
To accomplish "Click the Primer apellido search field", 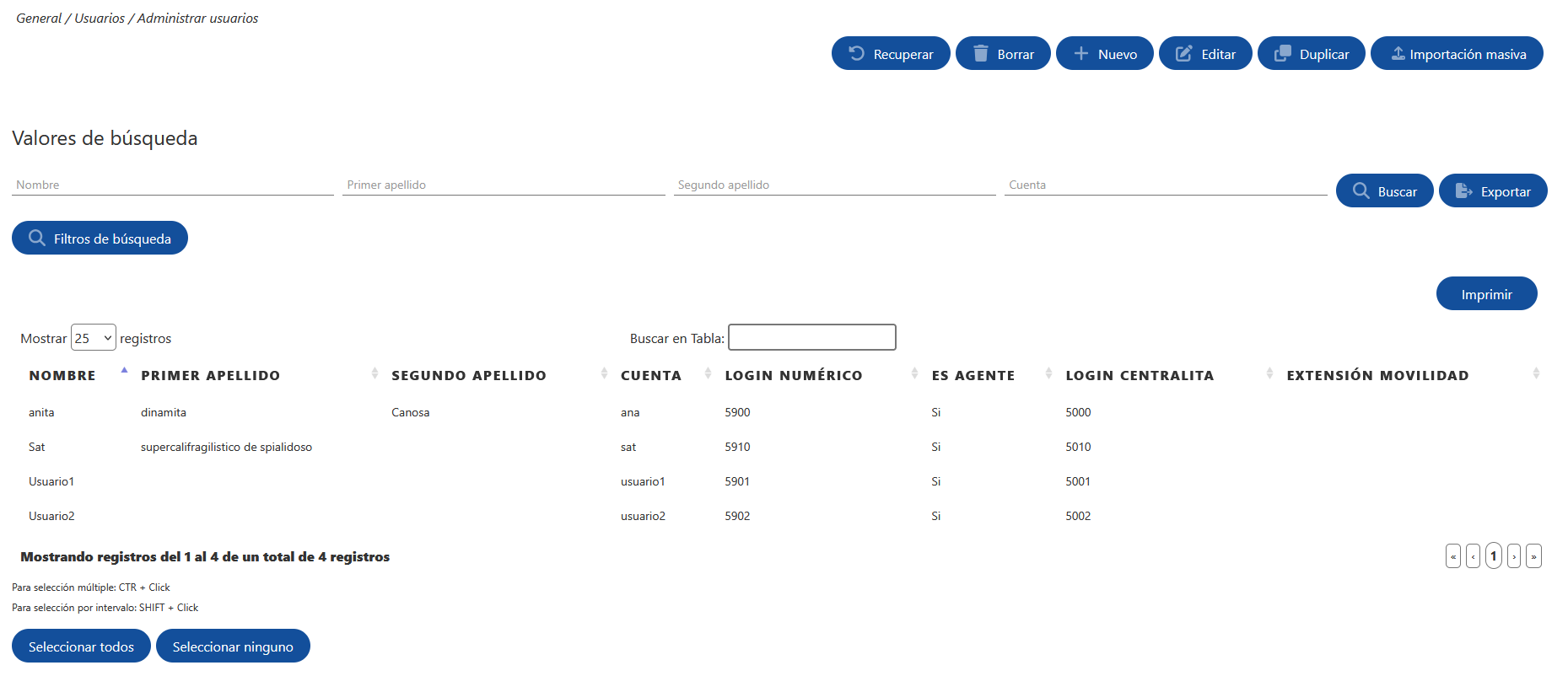I will pos(504,185).
